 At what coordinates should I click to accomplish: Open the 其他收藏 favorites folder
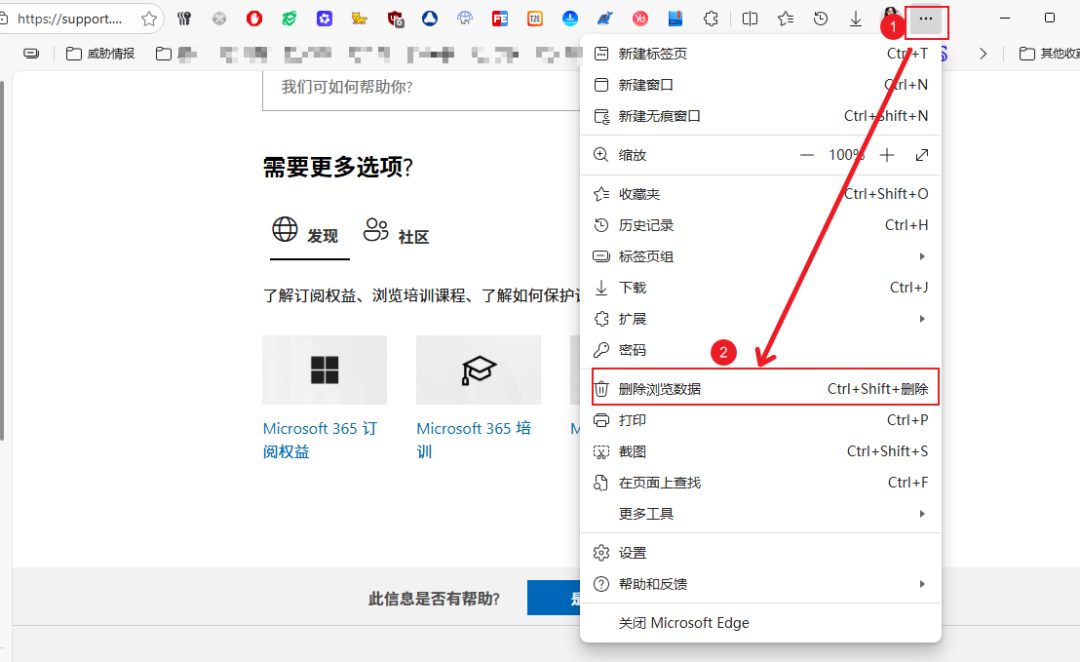coord(1049,53)
